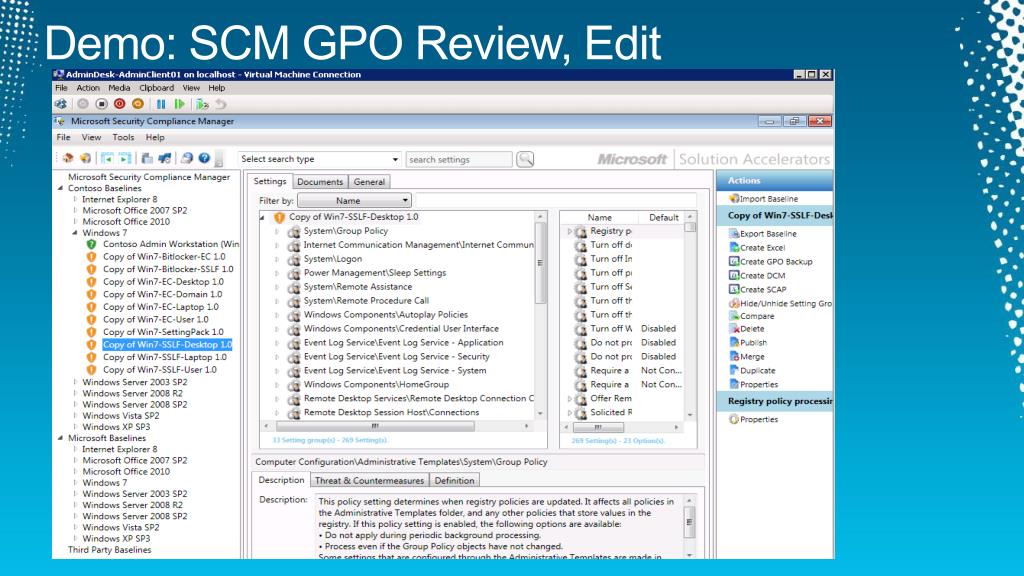1024x576 pixels.
Task: Open the VM Connection Media menu
Action: click(119, 88)
